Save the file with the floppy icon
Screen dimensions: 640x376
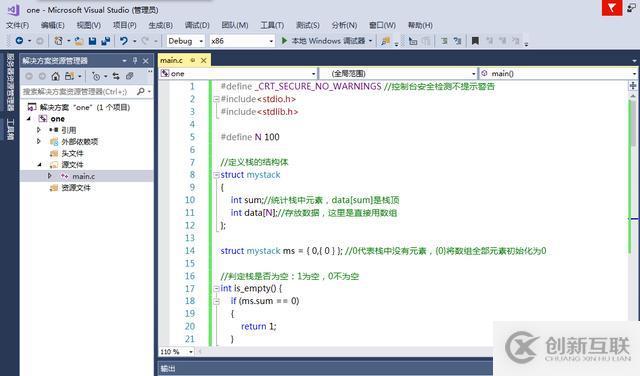pyautogui.click(x=92, y=41)
